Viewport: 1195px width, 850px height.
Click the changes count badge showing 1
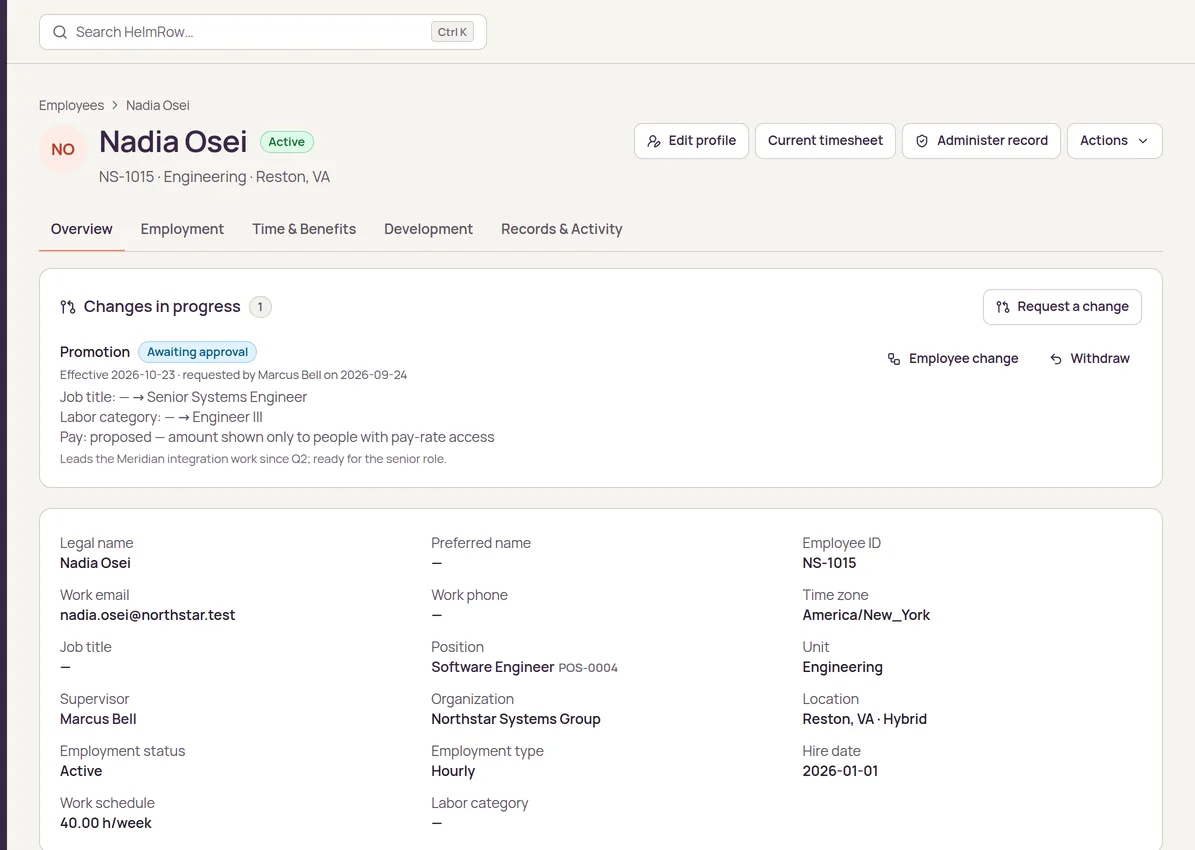[x=260, y=306]
